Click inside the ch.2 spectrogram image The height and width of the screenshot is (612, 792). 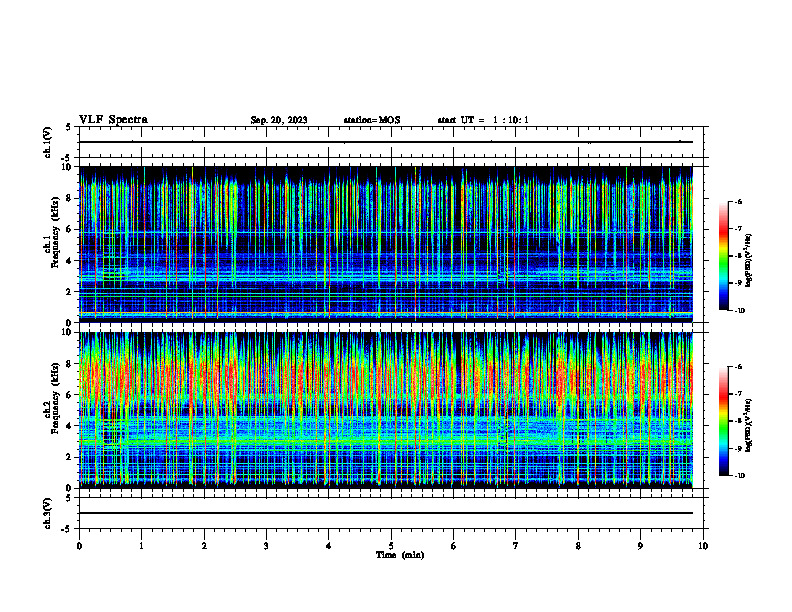tap(386, 410)
